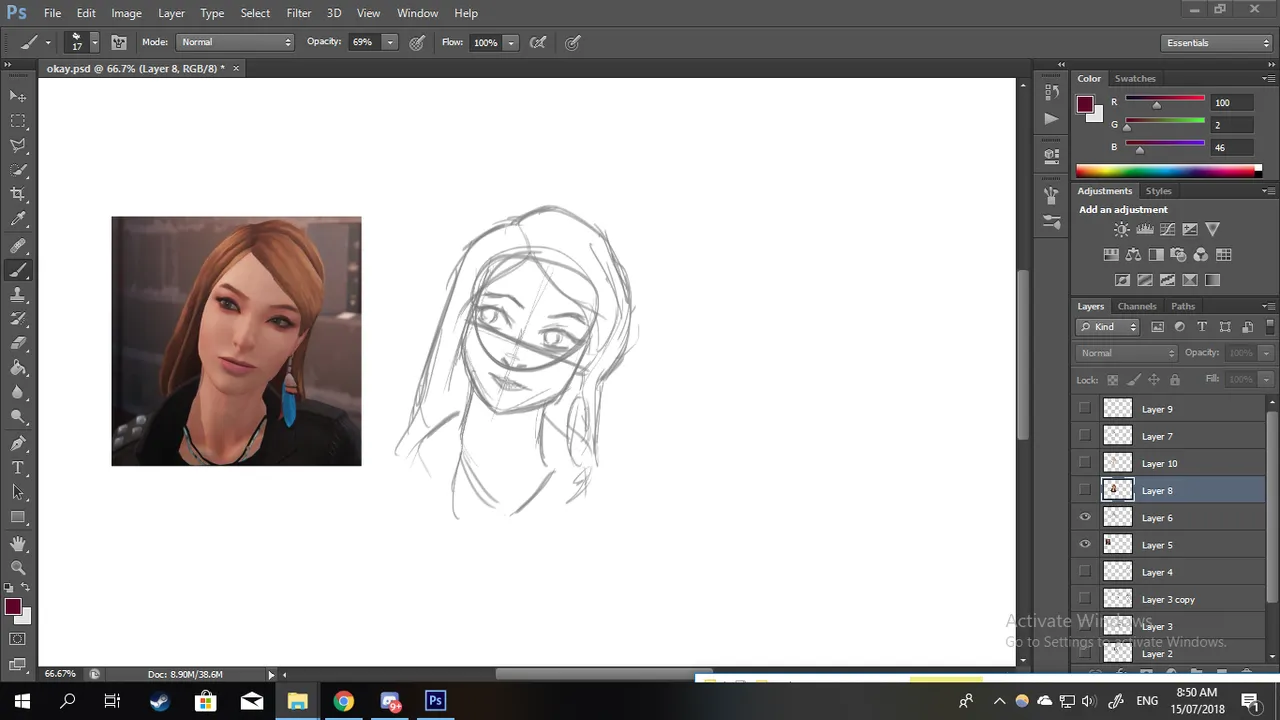Image resolution: width=1280 pixels, height=720 pixels.
Task: Add a Levels adjustment
Action: [1145, 230]
